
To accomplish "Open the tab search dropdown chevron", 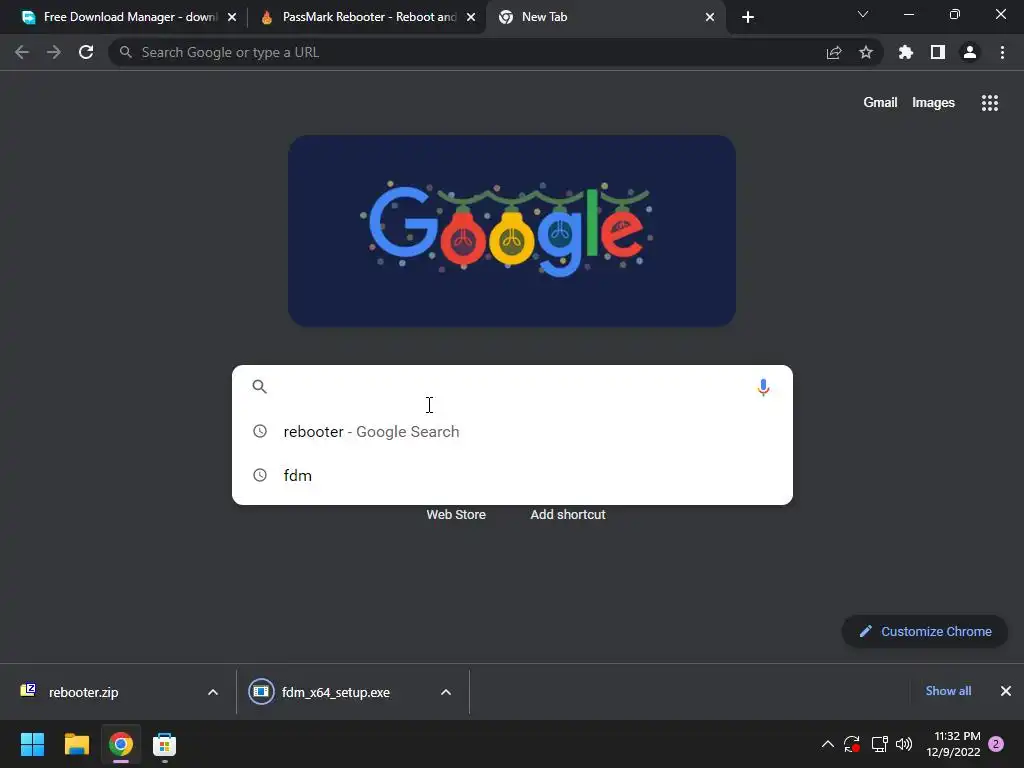I will pos(863,14).
